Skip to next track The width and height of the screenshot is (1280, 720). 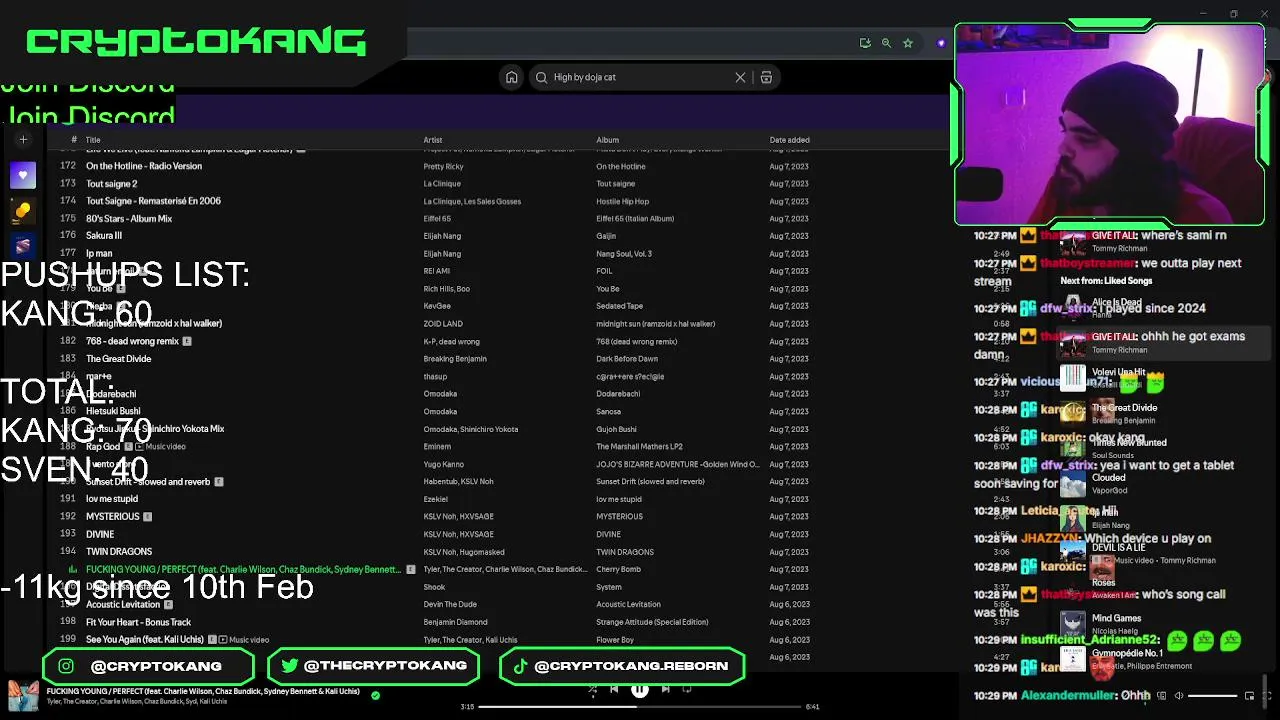coord(666,689)
